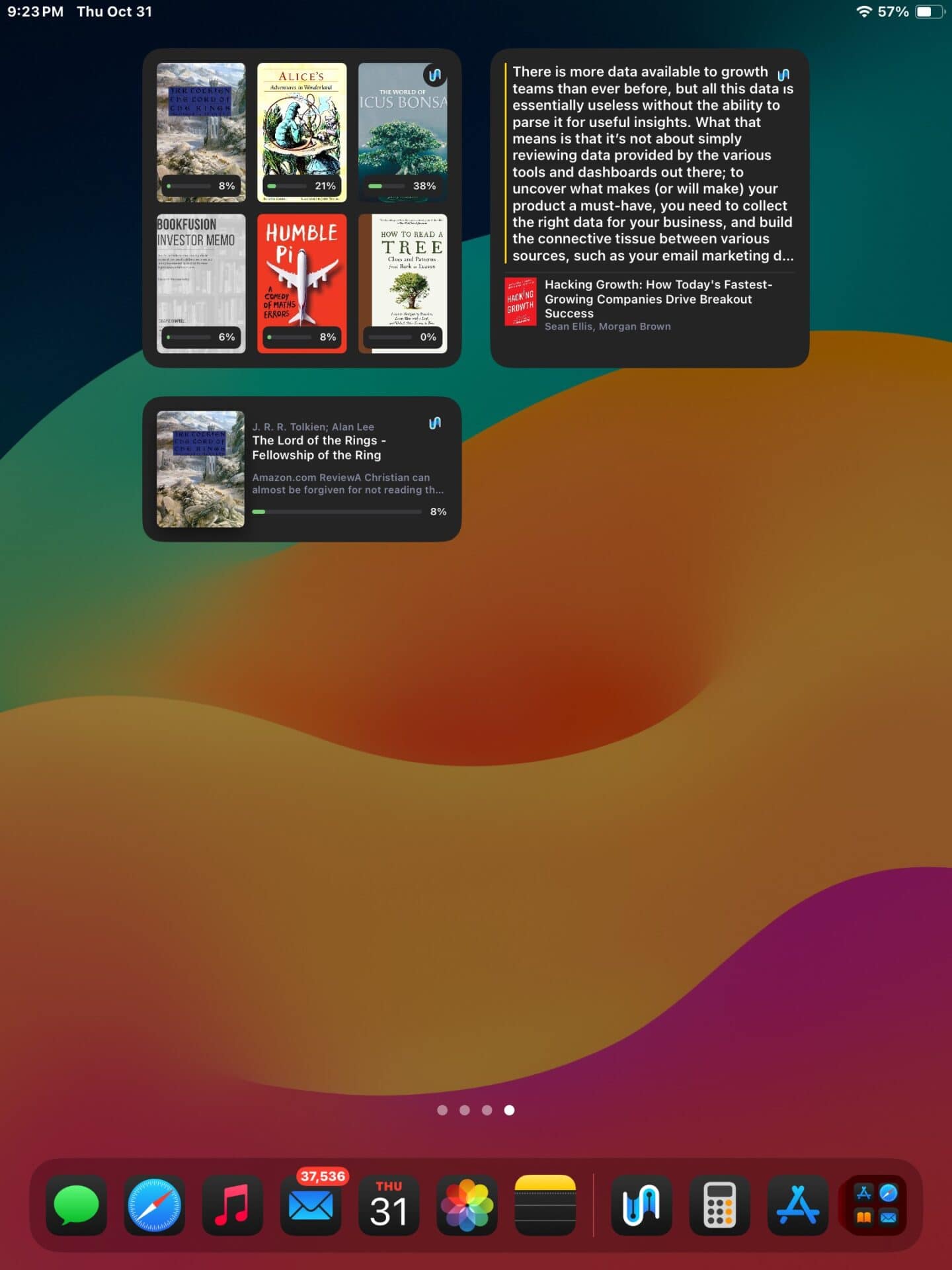Open the Calendar app showing THU 31
Image resolution: width=952 pixels, height=1270 pixels.
389,1205
